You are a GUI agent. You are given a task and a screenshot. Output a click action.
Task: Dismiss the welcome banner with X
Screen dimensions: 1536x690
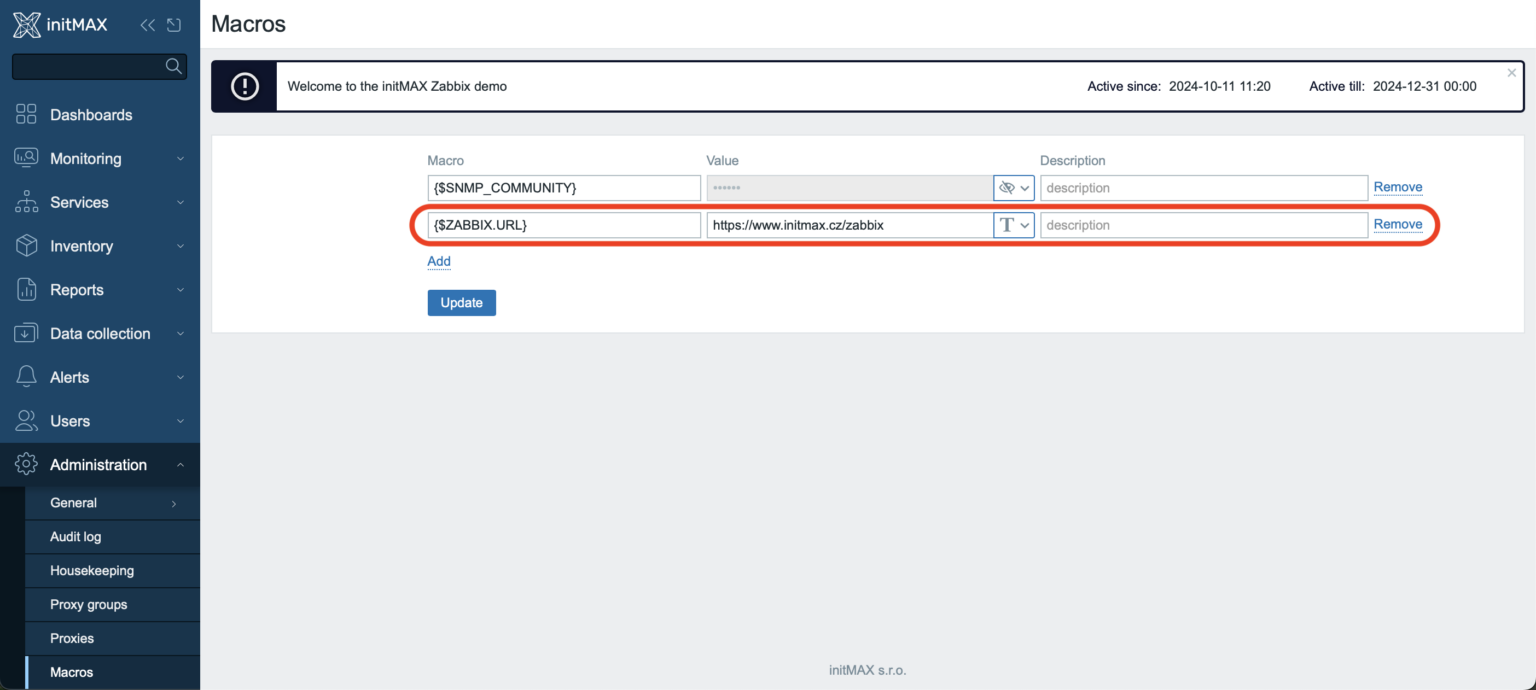tap(1511, 73)
